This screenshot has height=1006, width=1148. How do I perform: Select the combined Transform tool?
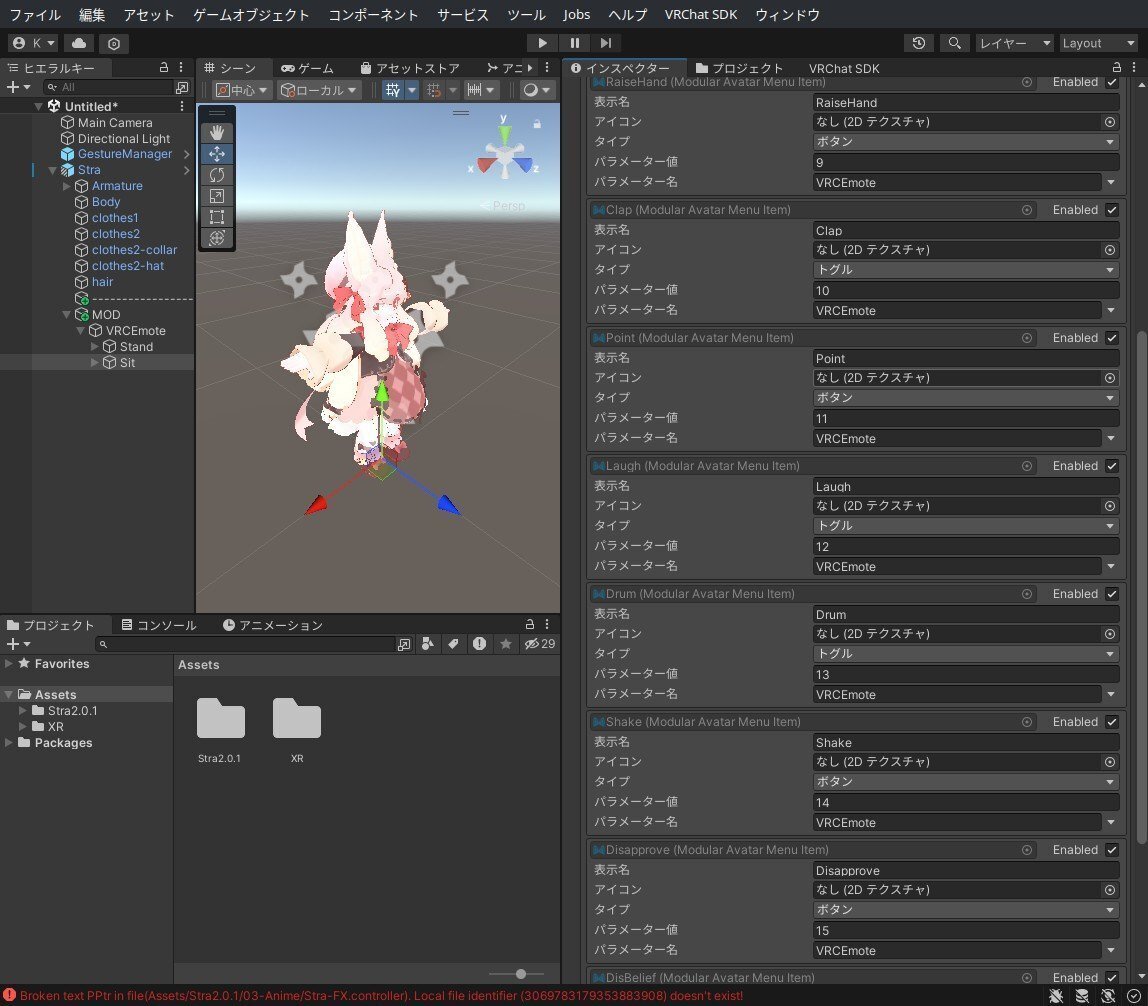(x=217, y=238)
